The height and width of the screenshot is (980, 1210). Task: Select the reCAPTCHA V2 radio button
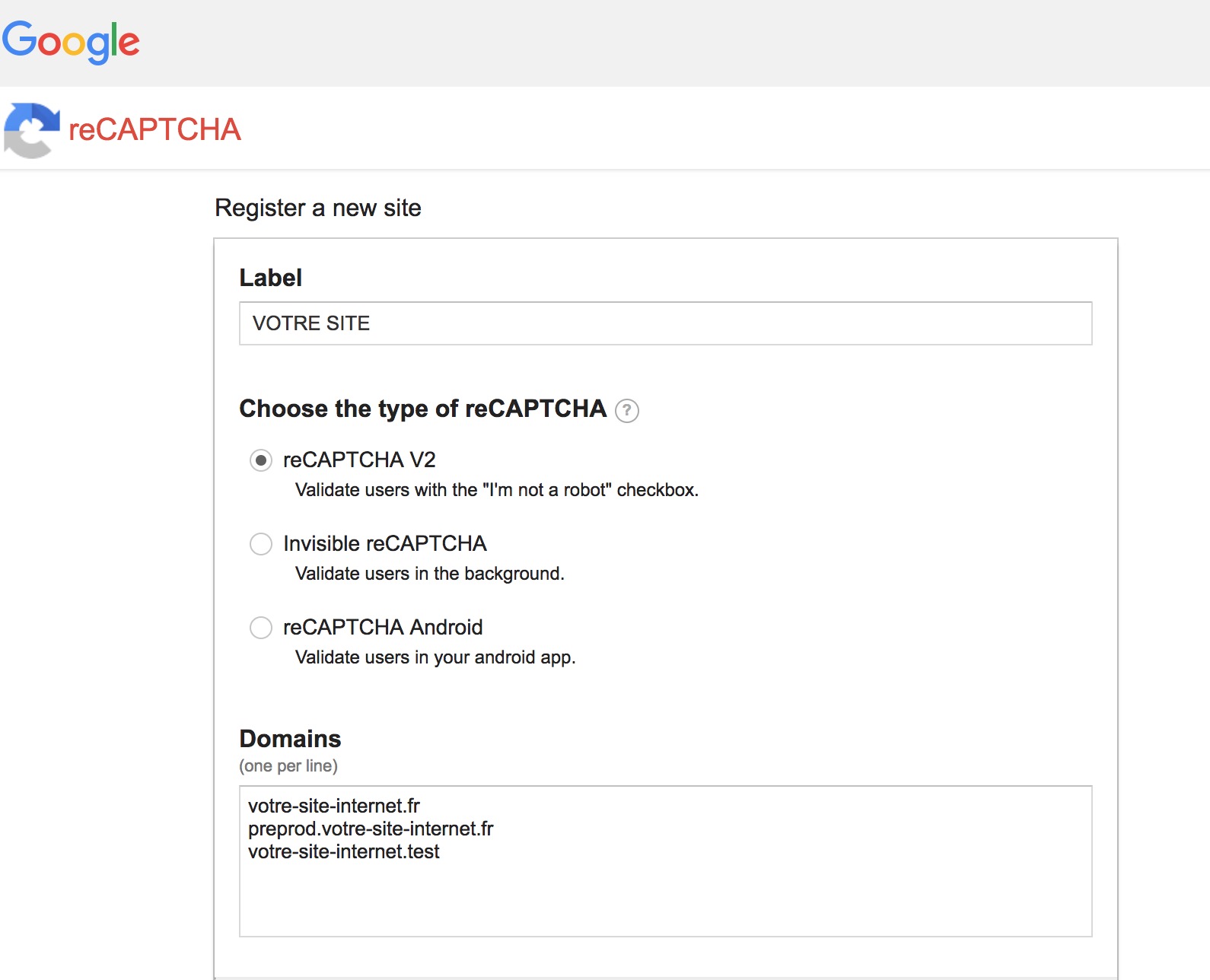(261, 460)
